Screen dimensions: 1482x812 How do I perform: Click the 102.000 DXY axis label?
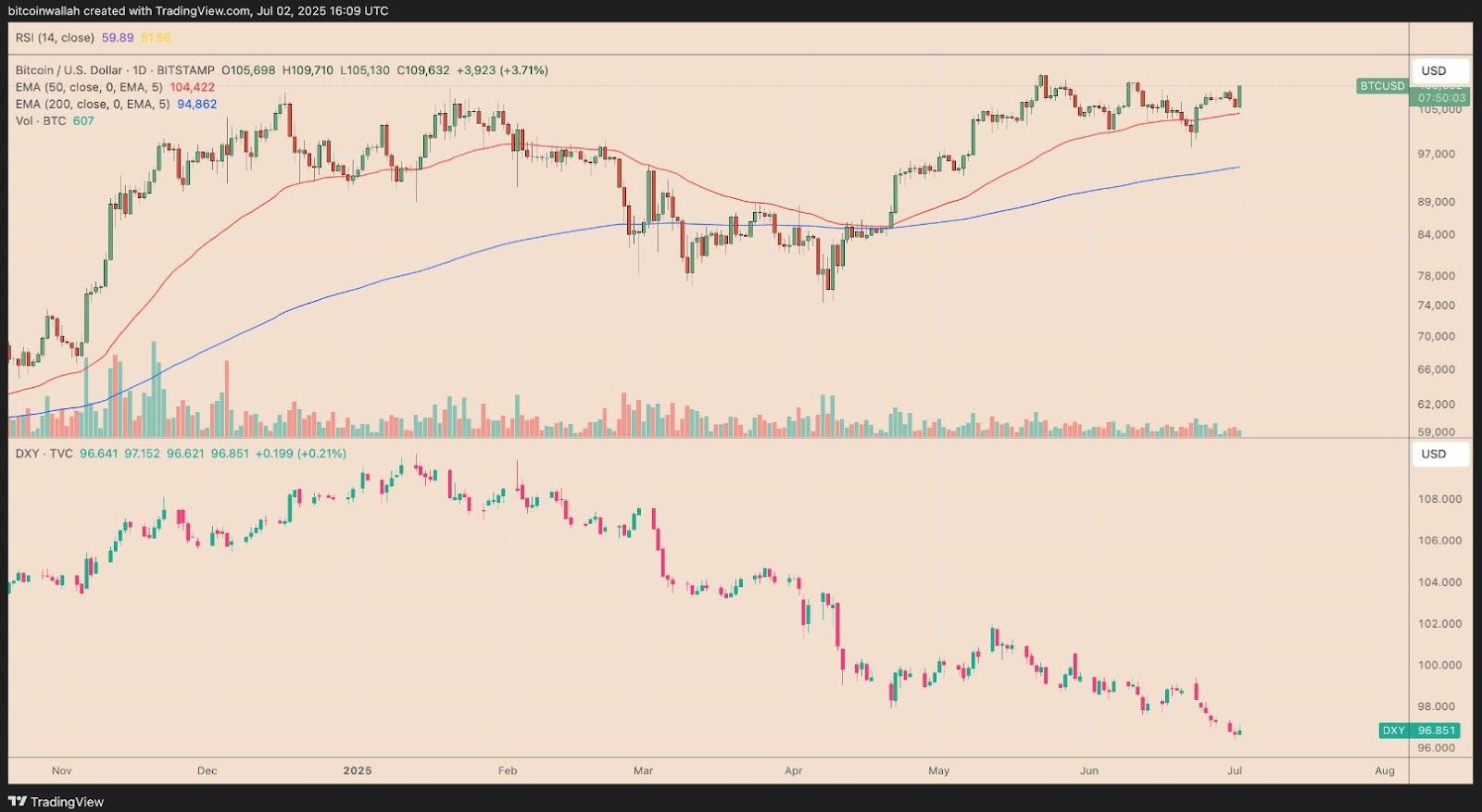[x=1439, y=624]
